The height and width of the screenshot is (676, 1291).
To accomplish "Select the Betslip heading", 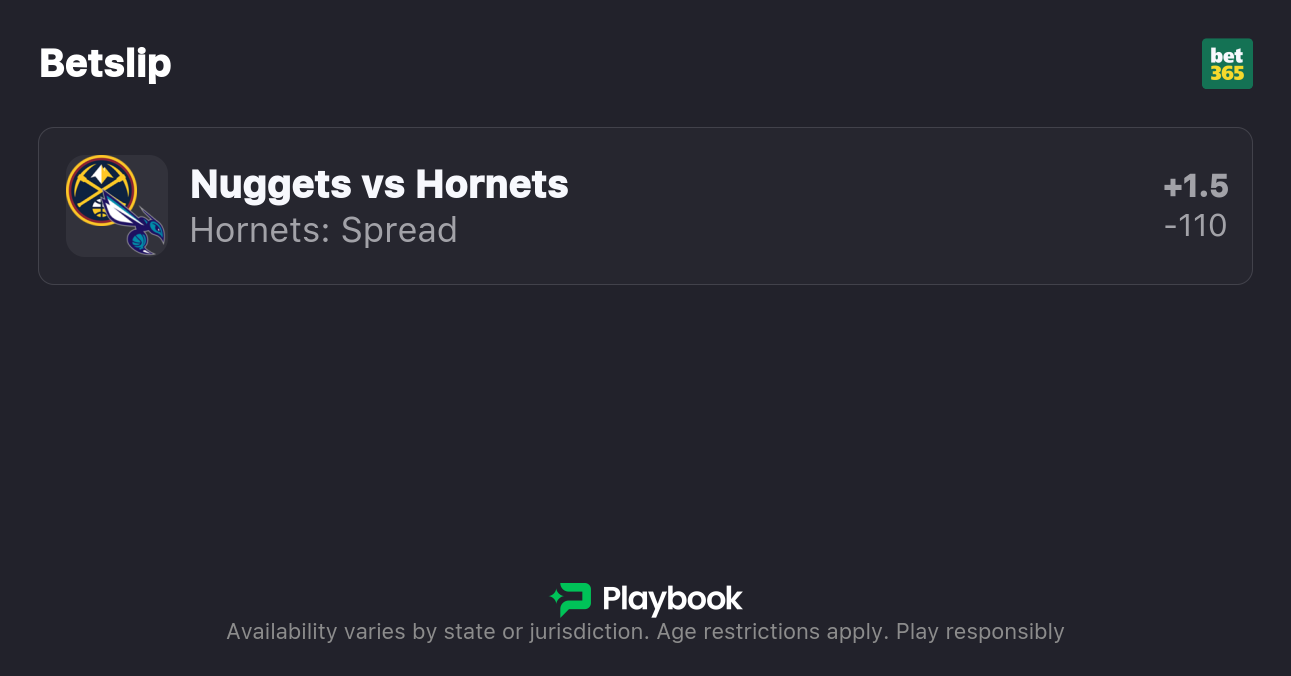I will [105, 64].
